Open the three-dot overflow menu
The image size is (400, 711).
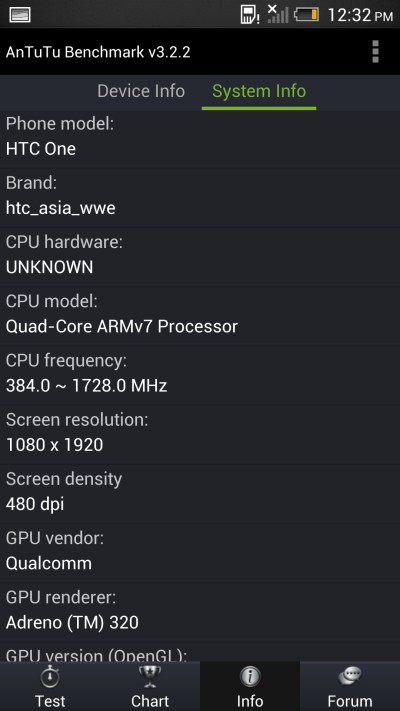pos(375,52)
